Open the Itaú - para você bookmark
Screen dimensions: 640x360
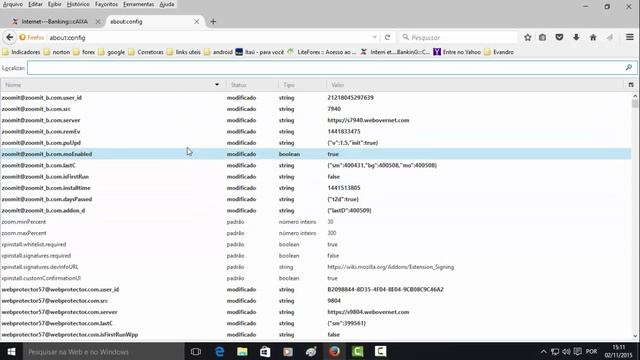[x=260, y=52]
